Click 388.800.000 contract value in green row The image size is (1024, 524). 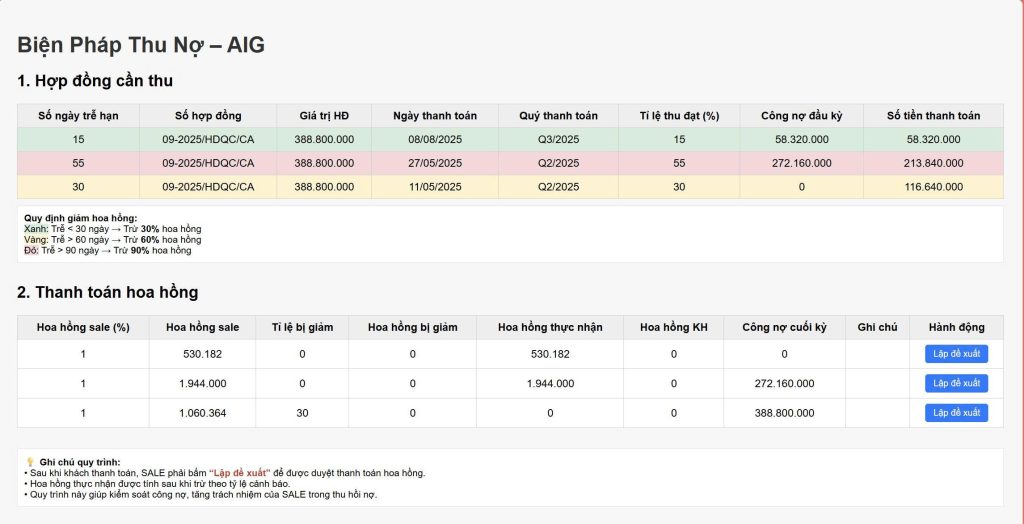click(x=324, y=139)
